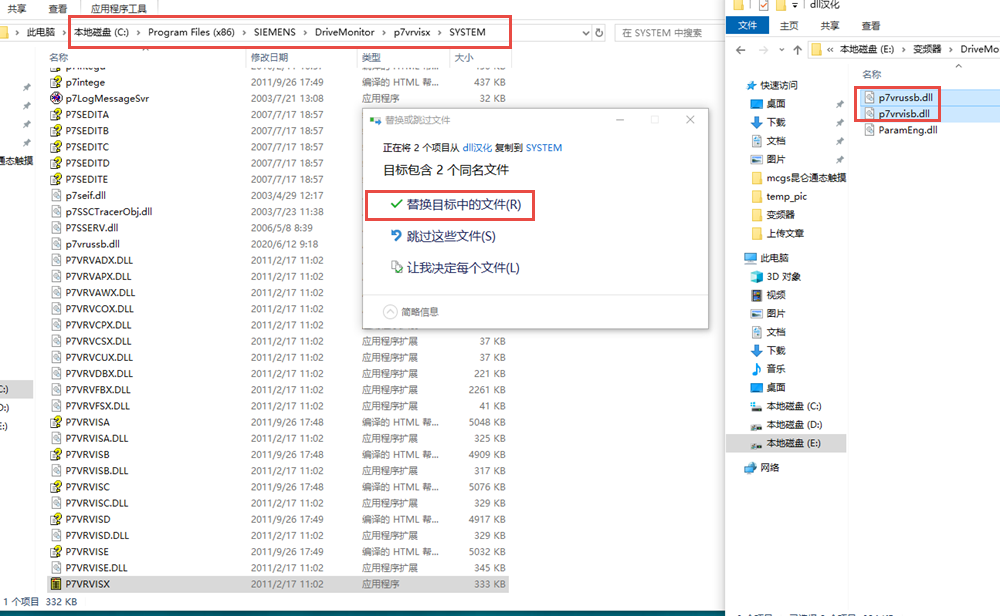Screen dimensions: 1000x616
Task: Select ParamEng.dll file icon
Action: point(868,130)
